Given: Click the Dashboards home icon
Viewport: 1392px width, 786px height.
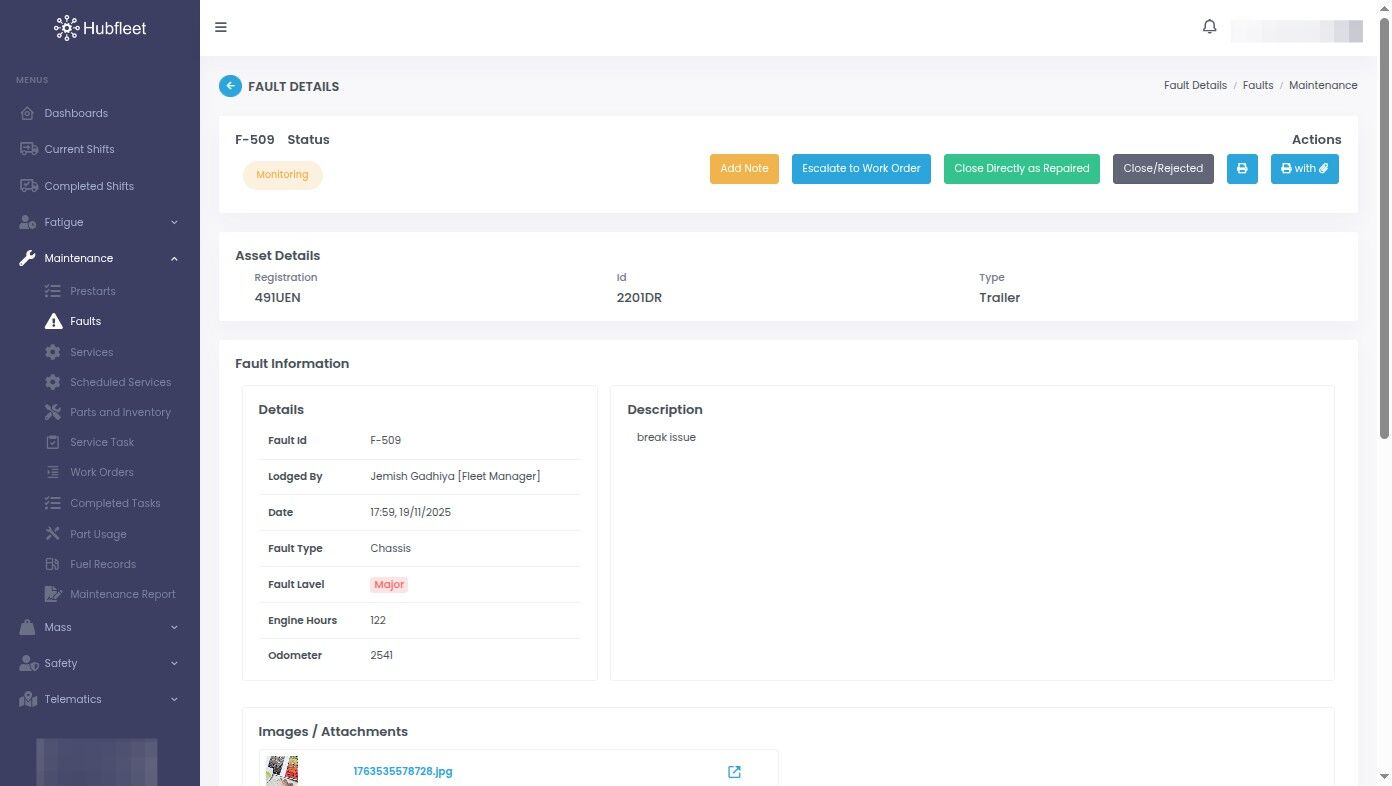Looking at the screenshot, I should (28, 113).
